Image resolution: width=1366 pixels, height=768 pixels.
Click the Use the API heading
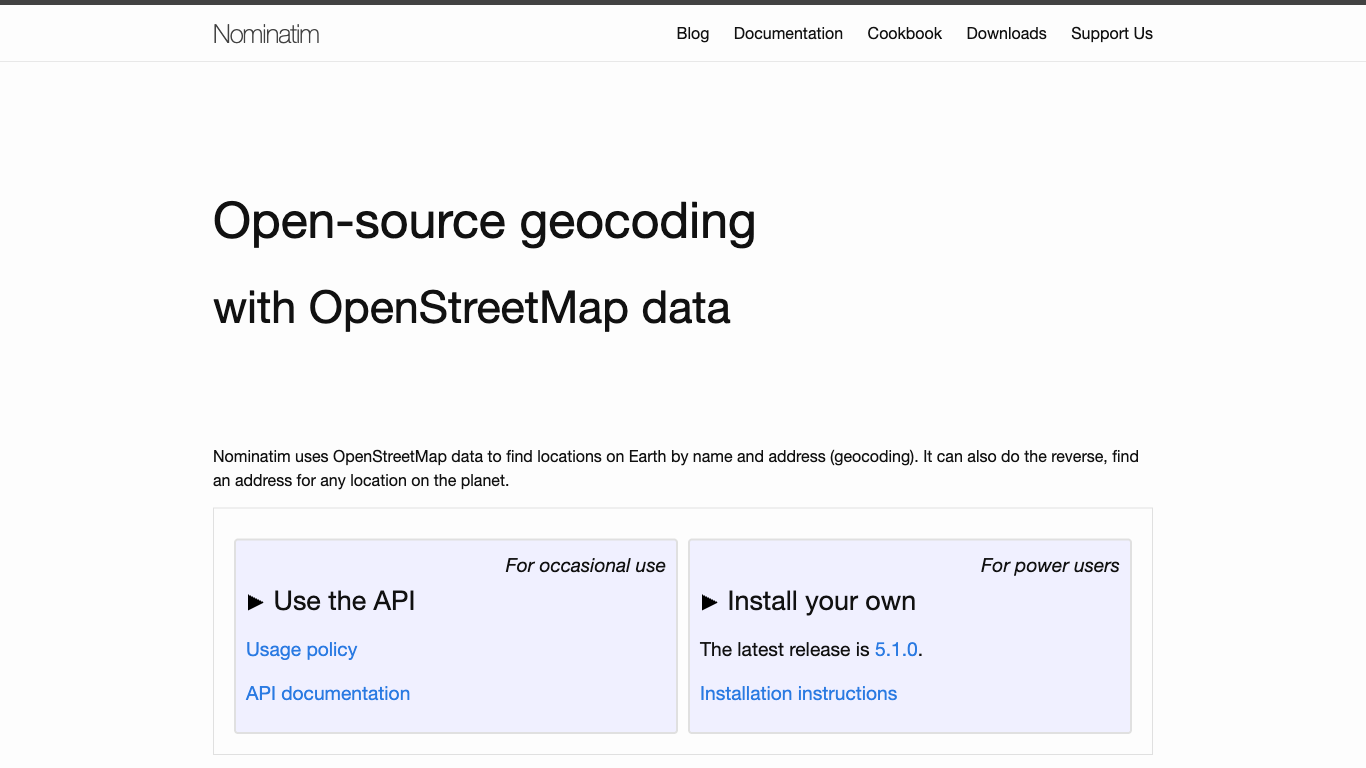coord(344,601)
